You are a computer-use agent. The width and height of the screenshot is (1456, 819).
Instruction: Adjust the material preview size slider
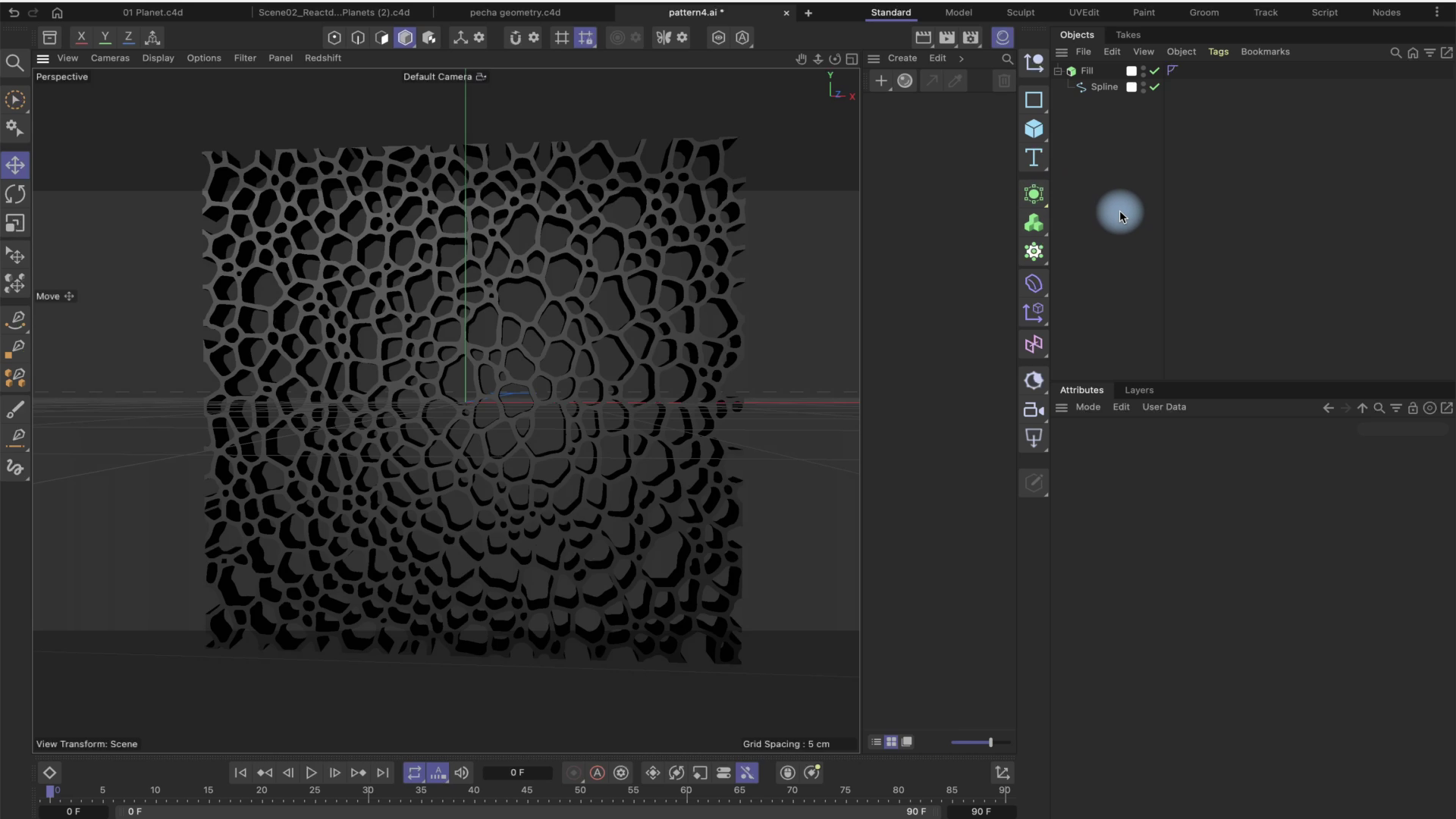(x=990, y=742)
